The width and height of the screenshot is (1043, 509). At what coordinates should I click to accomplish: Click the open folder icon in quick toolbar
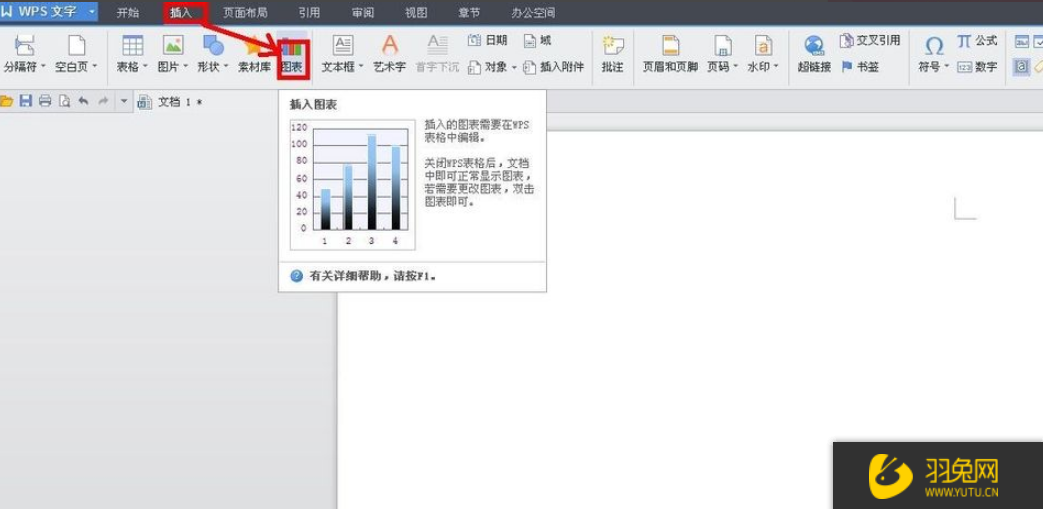click(x=7, y=101)
